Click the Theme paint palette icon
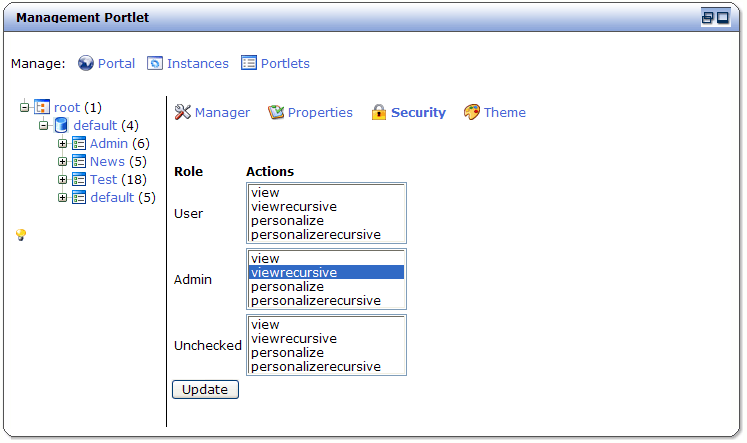Viewport: 747px width, 443px height. click(x=472, y=112)
